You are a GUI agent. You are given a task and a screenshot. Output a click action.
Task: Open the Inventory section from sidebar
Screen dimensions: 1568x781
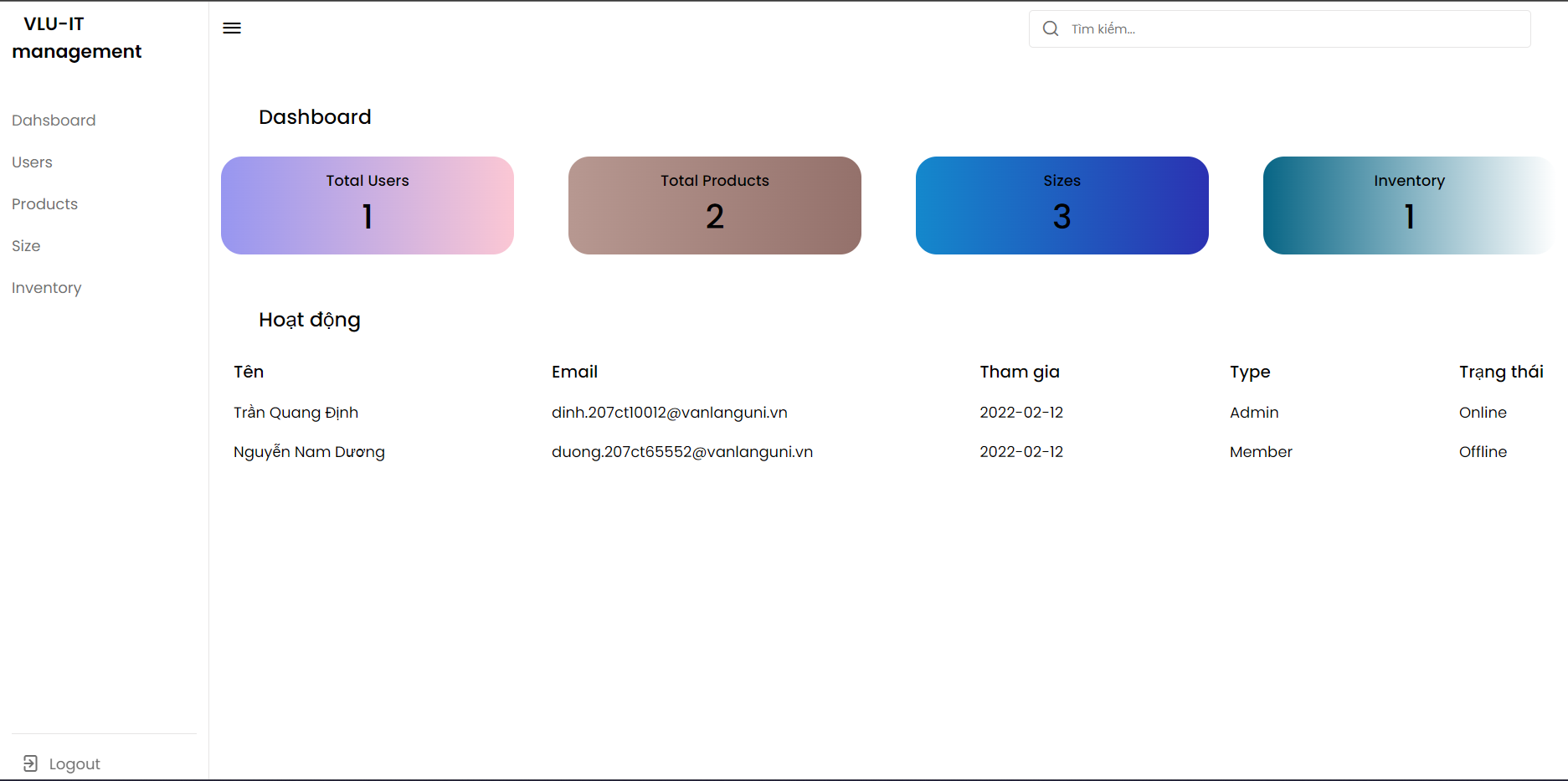point(46,287)
